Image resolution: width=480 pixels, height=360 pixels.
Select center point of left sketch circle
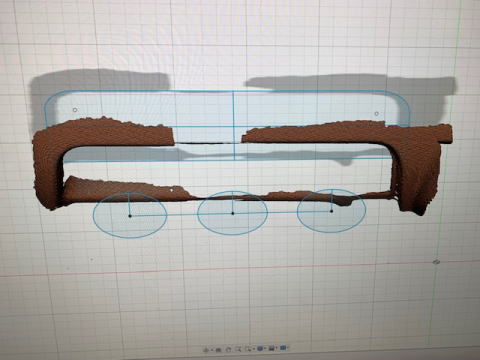coord(130,216)
